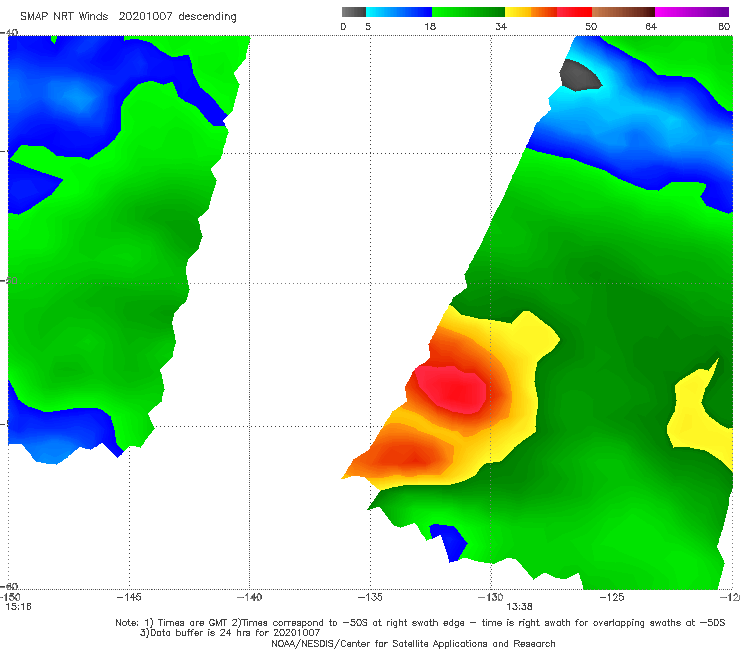Click the large red wind core on the map
This screenshot has width=740, height=650.
click(x=451, y=388)
